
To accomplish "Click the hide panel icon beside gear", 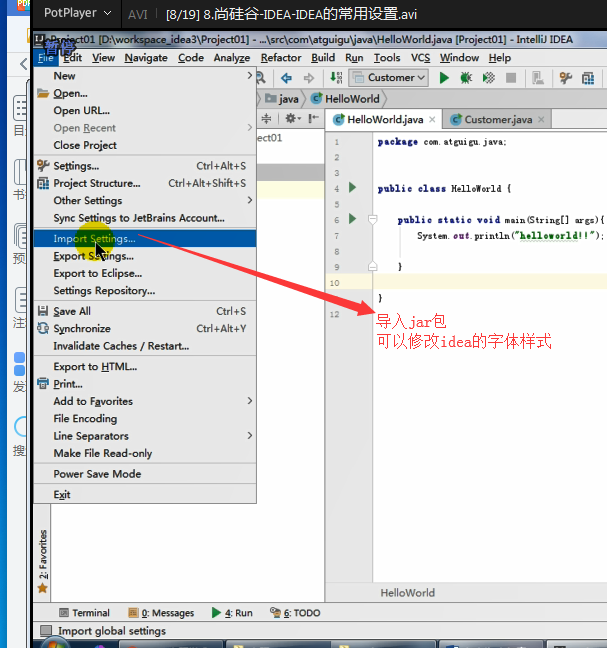I will [x=313, y=119].
